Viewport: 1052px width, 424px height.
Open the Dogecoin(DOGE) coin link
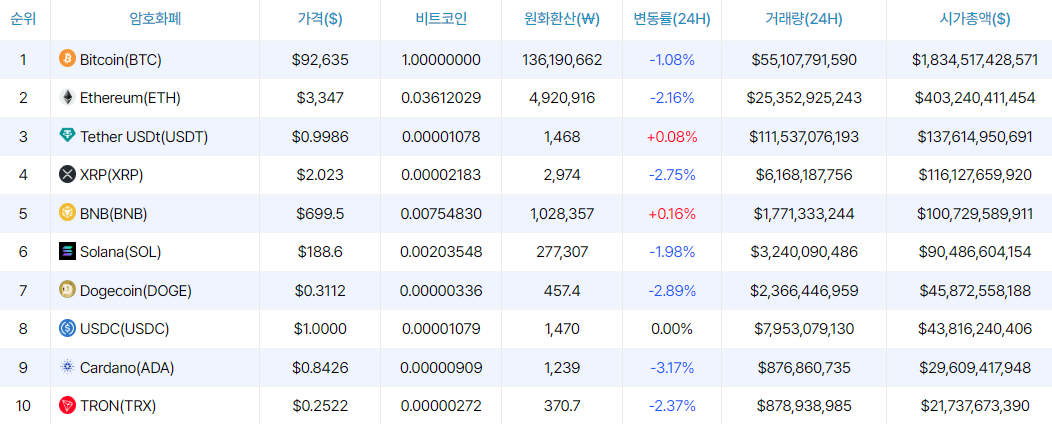[x=136, y=291]
